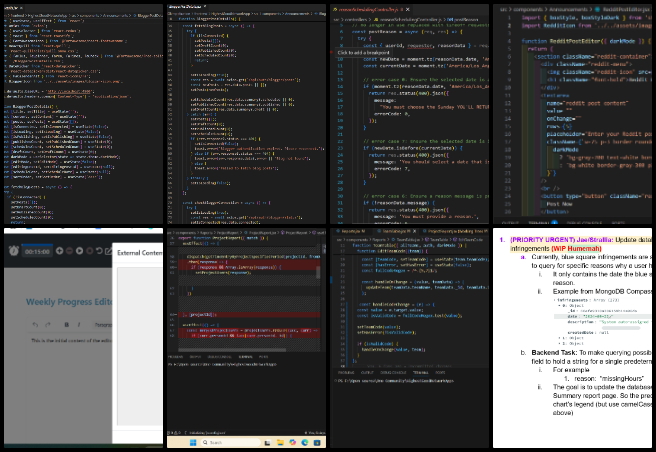Click the 00:15:00 timer field
Viewport: 656px width, 452px height.
click(x=37, y=251)
